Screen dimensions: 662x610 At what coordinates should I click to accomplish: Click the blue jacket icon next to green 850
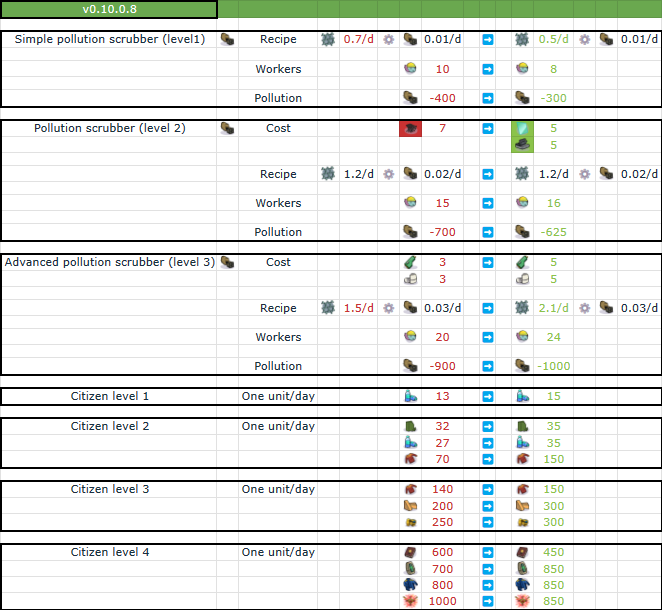click(x=522, y=585)
